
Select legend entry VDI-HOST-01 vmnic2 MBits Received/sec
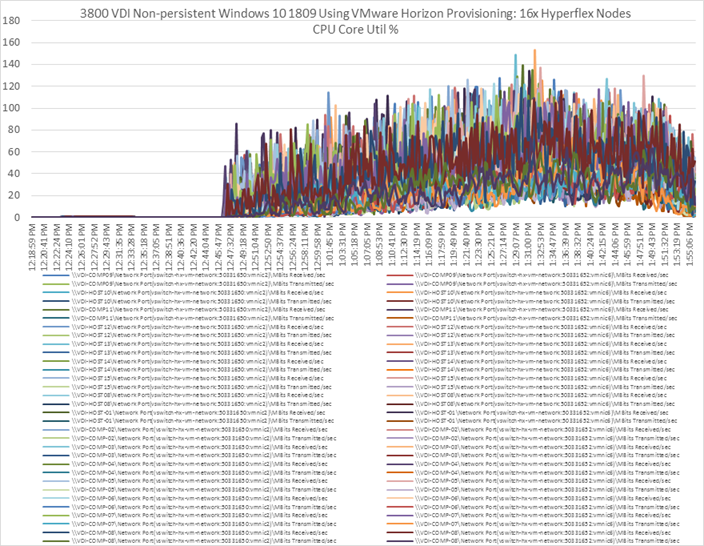[184, 412]
